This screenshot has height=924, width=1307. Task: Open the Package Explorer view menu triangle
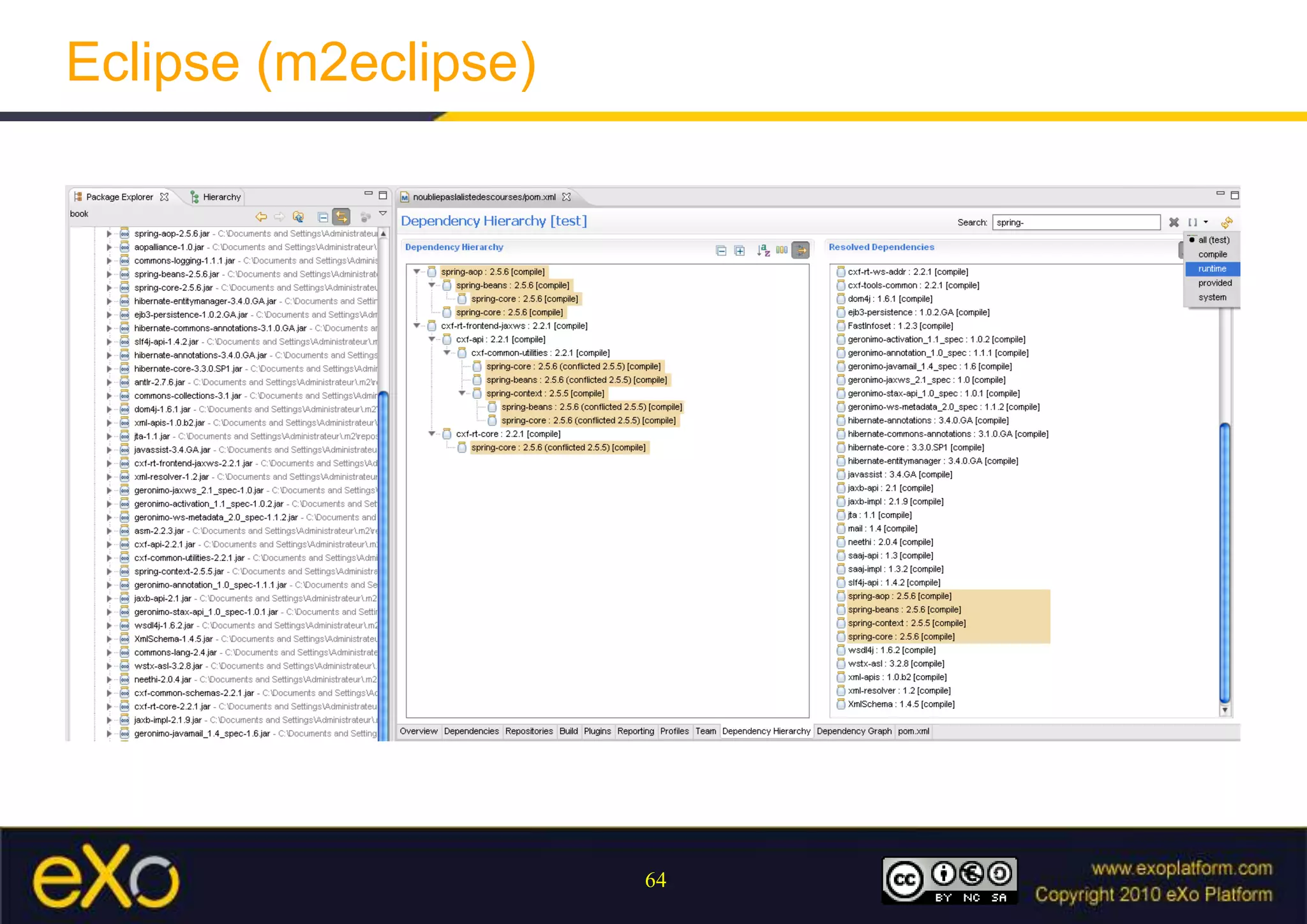(x=383, y=214)
